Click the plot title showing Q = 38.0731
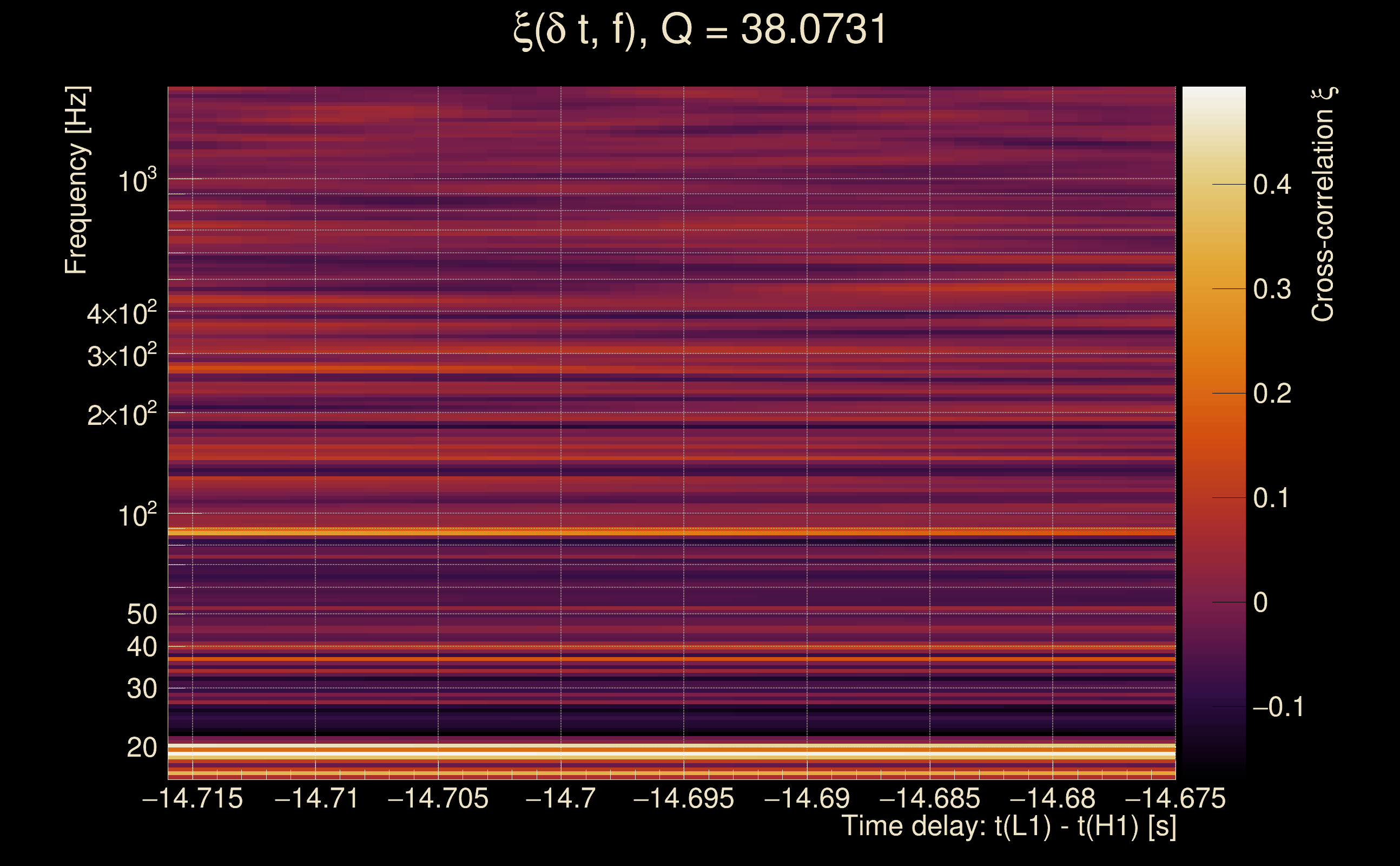The height and width of the screenshot is (866, 1400). click(x=699, y=30)
